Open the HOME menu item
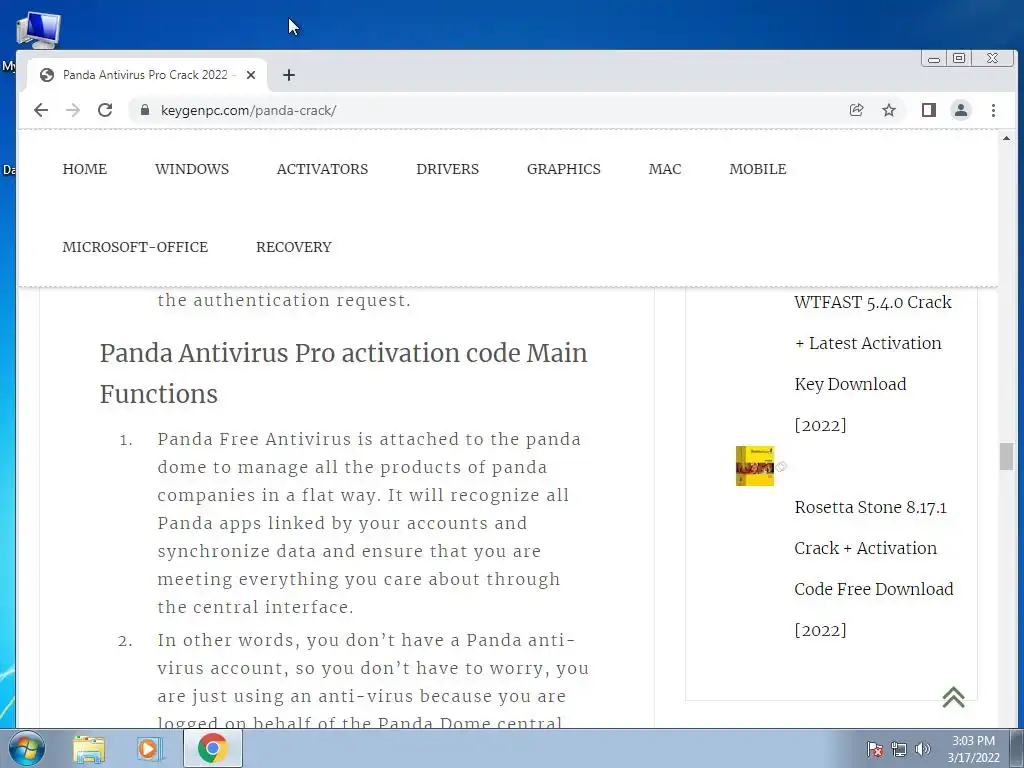The image size is (1024, 768). tap(85, 169)
